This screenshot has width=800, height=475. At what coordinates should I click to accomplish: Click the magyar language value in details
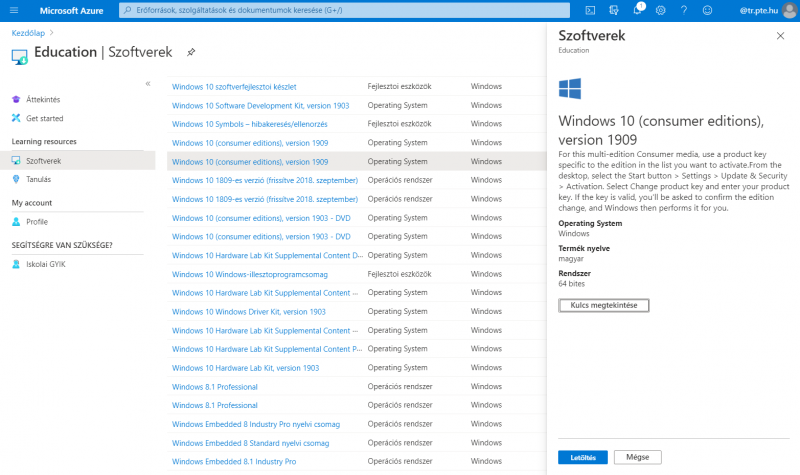571,259
